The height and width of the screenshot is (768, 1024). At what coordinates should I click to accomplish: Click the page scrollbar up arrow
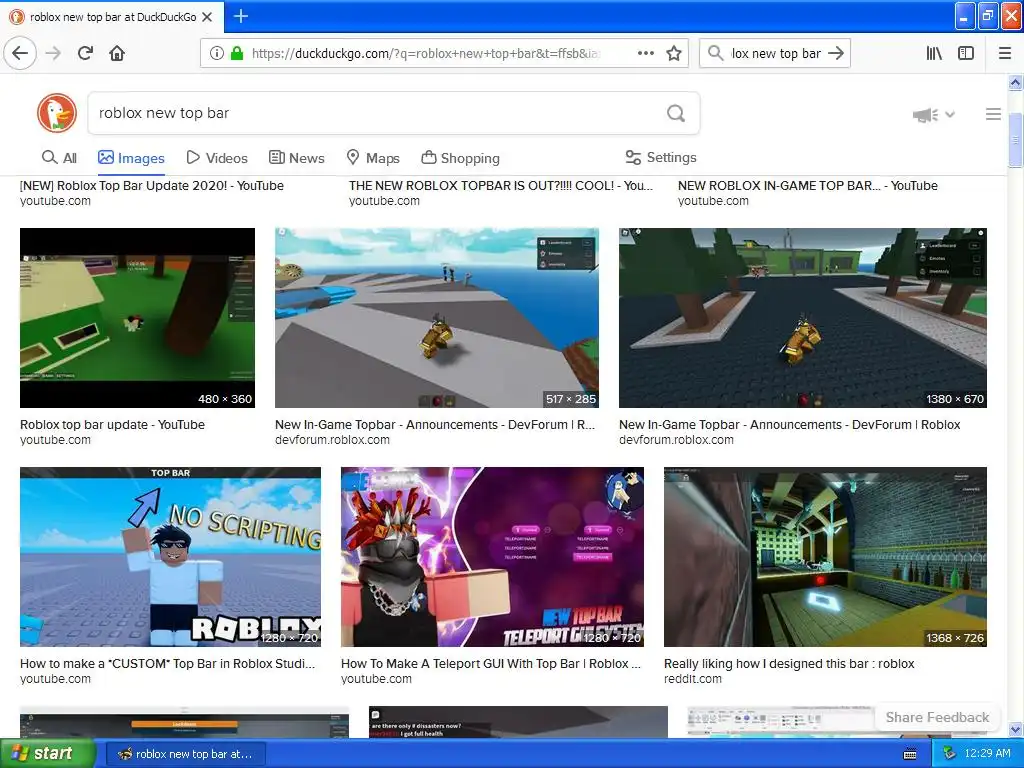[x=1015, y=82]
